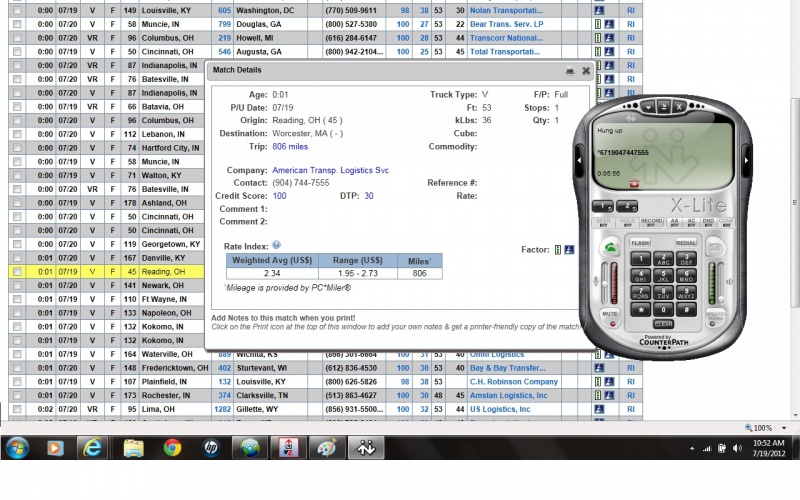Select the Danville, KY load row
This screenshot has width=800, height=500.
pos(106,258)
